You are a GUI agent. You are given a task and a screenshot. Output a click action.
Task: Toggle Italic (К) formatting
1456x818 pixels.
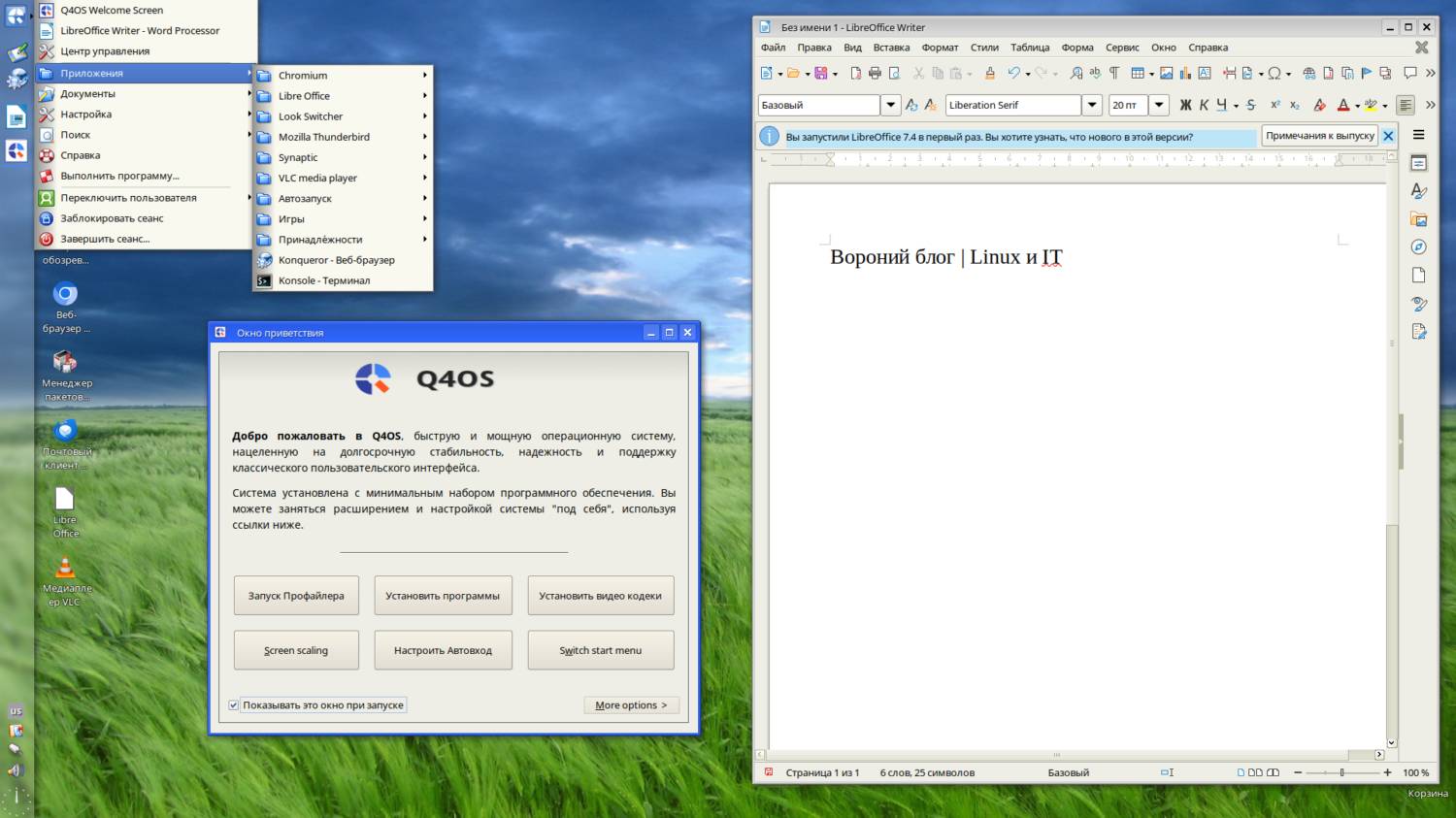pyautogui.click(x=1204, y=105)
